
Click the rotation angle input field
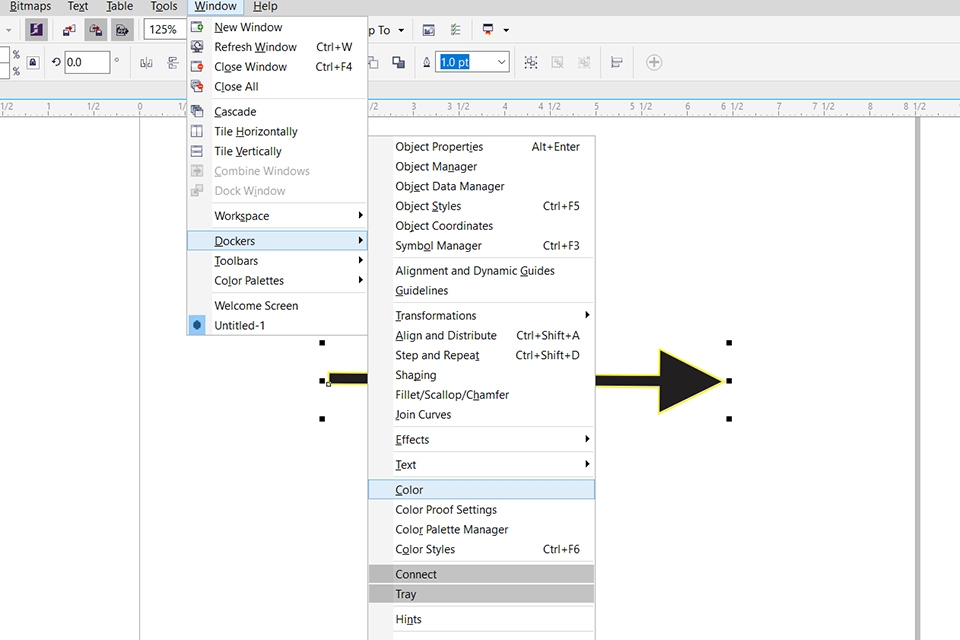tap(86, 62)
